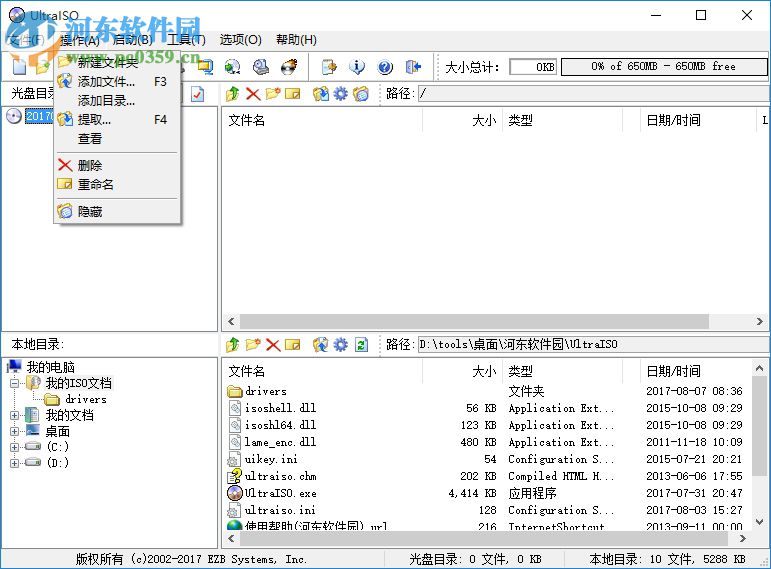Choose 查看 from the menu
771x569 pixels.
click(x=117, y=139)
